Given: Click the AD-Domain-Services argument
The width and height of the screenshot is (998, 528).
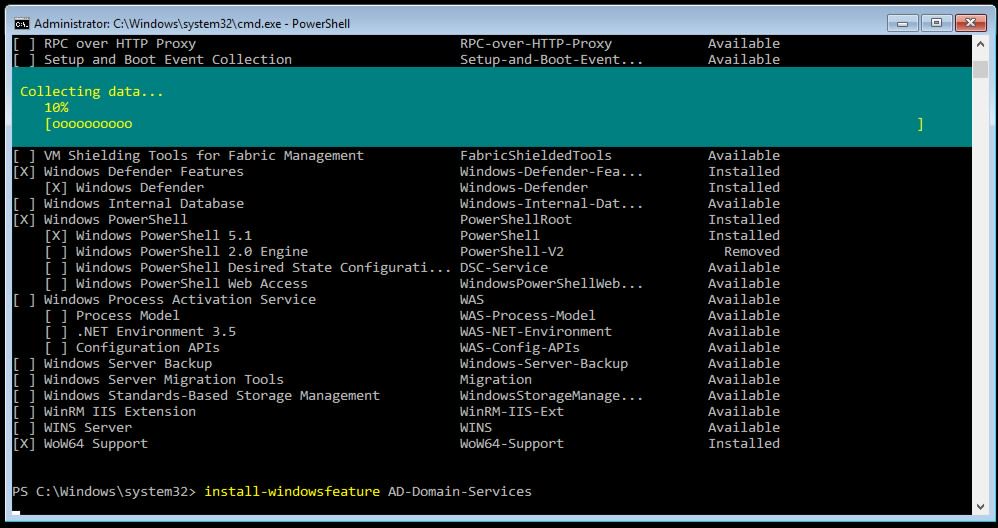Looking at the screenshot, I should coord(460,491).
